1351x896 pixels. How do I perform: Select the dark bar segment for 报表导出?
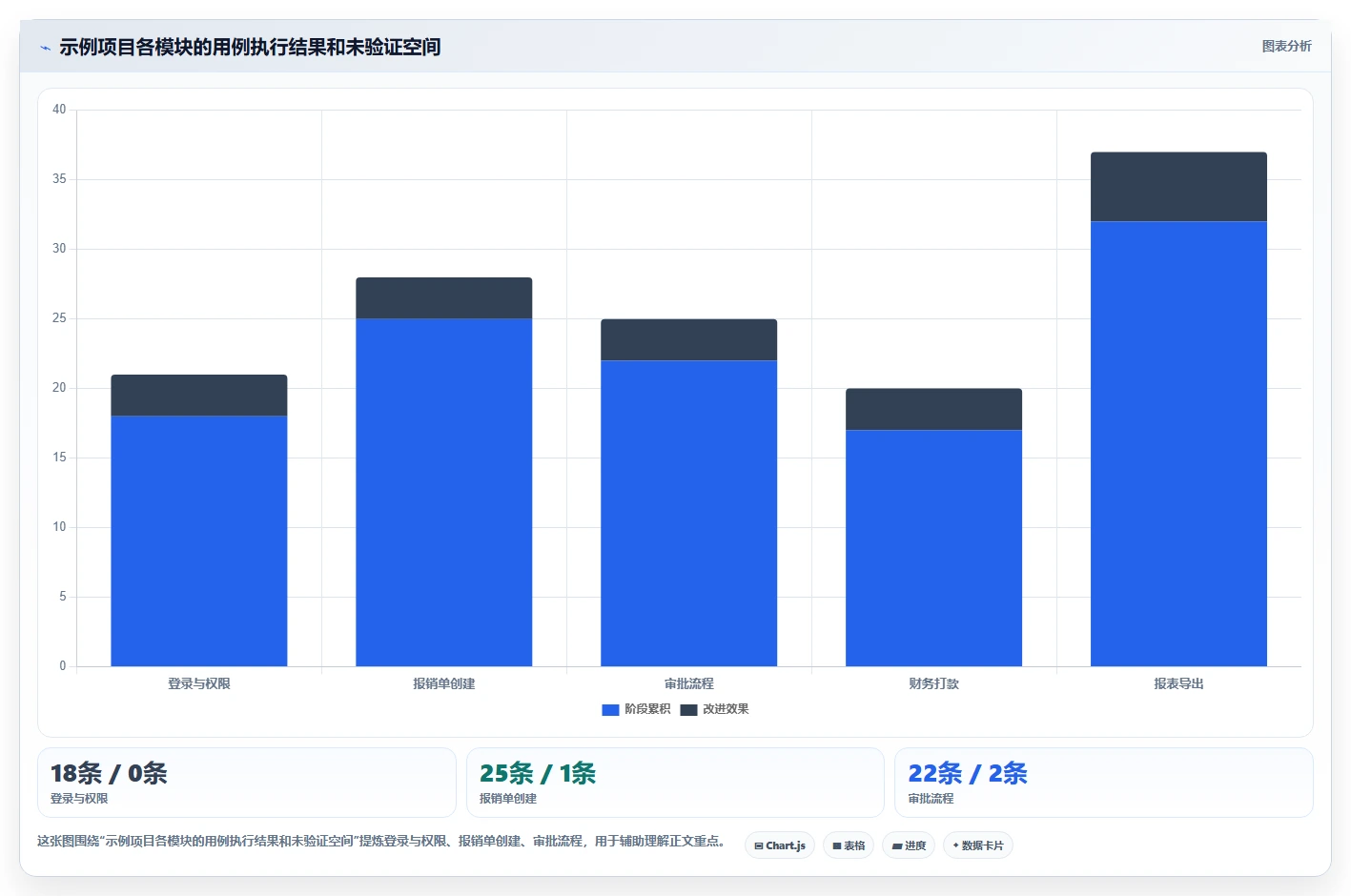pos(1179,187)
